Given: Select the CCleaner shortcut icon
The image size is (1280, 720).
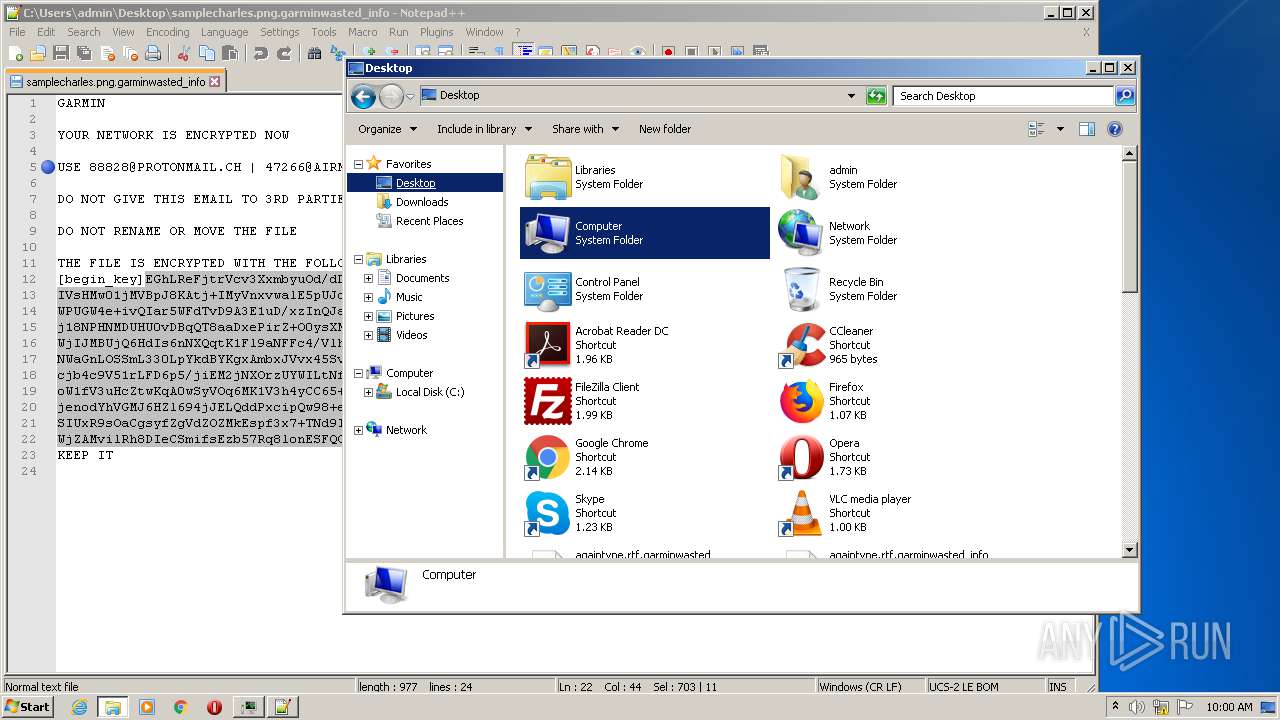Looking at the screenshot, I should click(802, 345).
